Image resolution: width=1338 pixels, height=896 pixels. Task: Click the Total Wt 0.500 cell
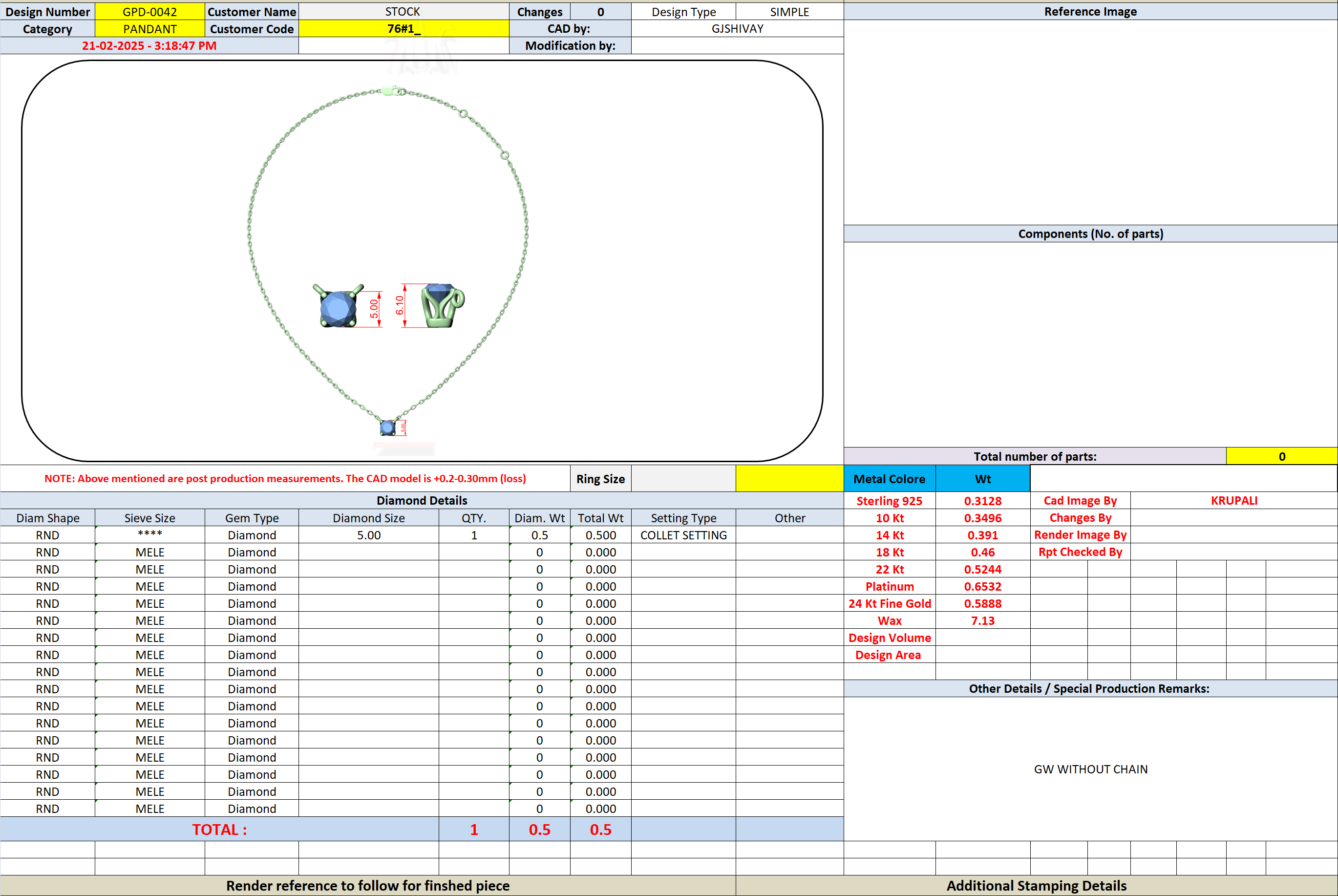600,535
